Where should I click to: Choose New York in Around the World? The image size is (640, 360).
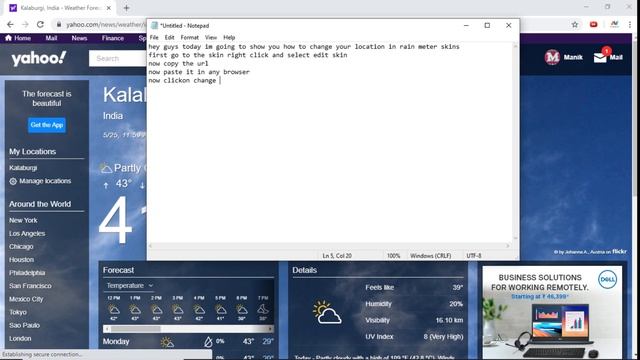[x=23, y=220]
